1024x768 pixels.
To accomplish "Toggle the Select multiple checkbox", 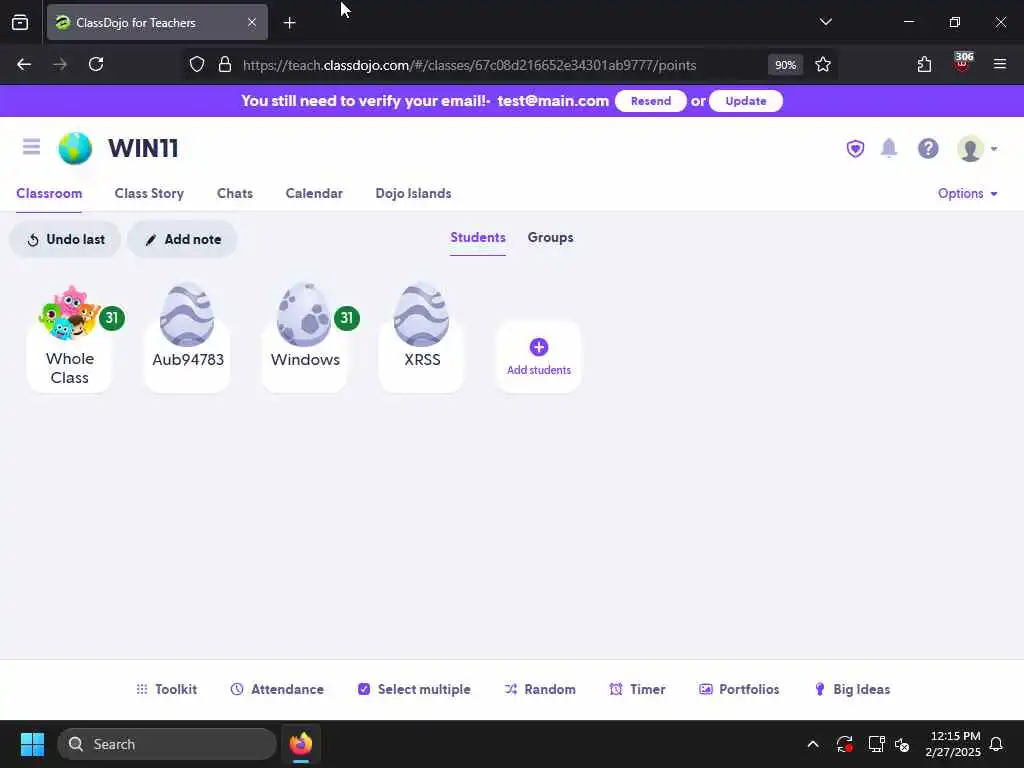I will [x=414, y=689].
